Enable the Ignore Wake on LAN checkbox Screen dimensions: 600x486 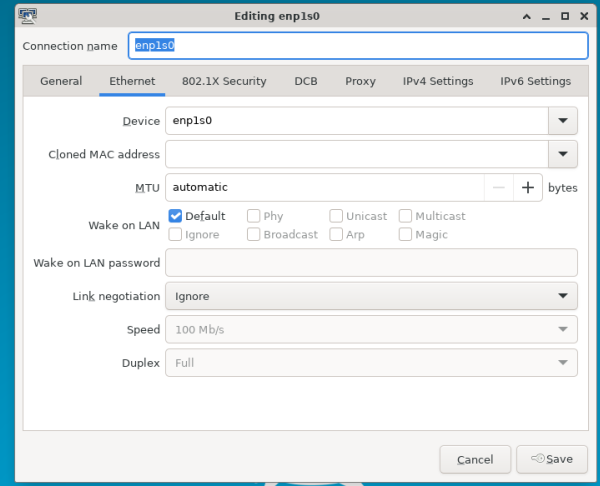[175, 235]
